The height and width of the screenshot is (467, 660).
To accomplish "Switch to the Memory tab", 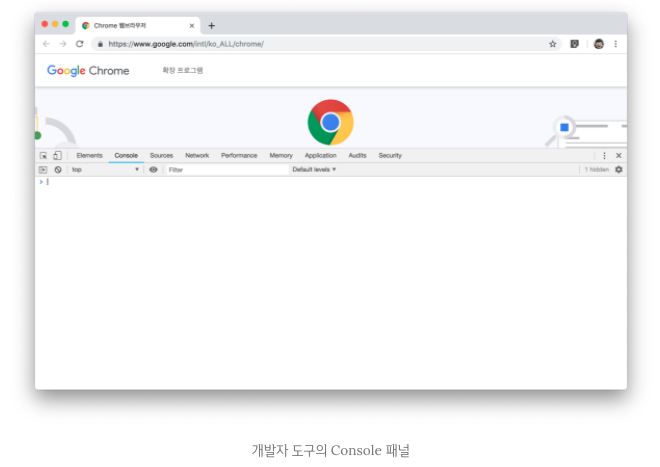I will pos(281,155).
